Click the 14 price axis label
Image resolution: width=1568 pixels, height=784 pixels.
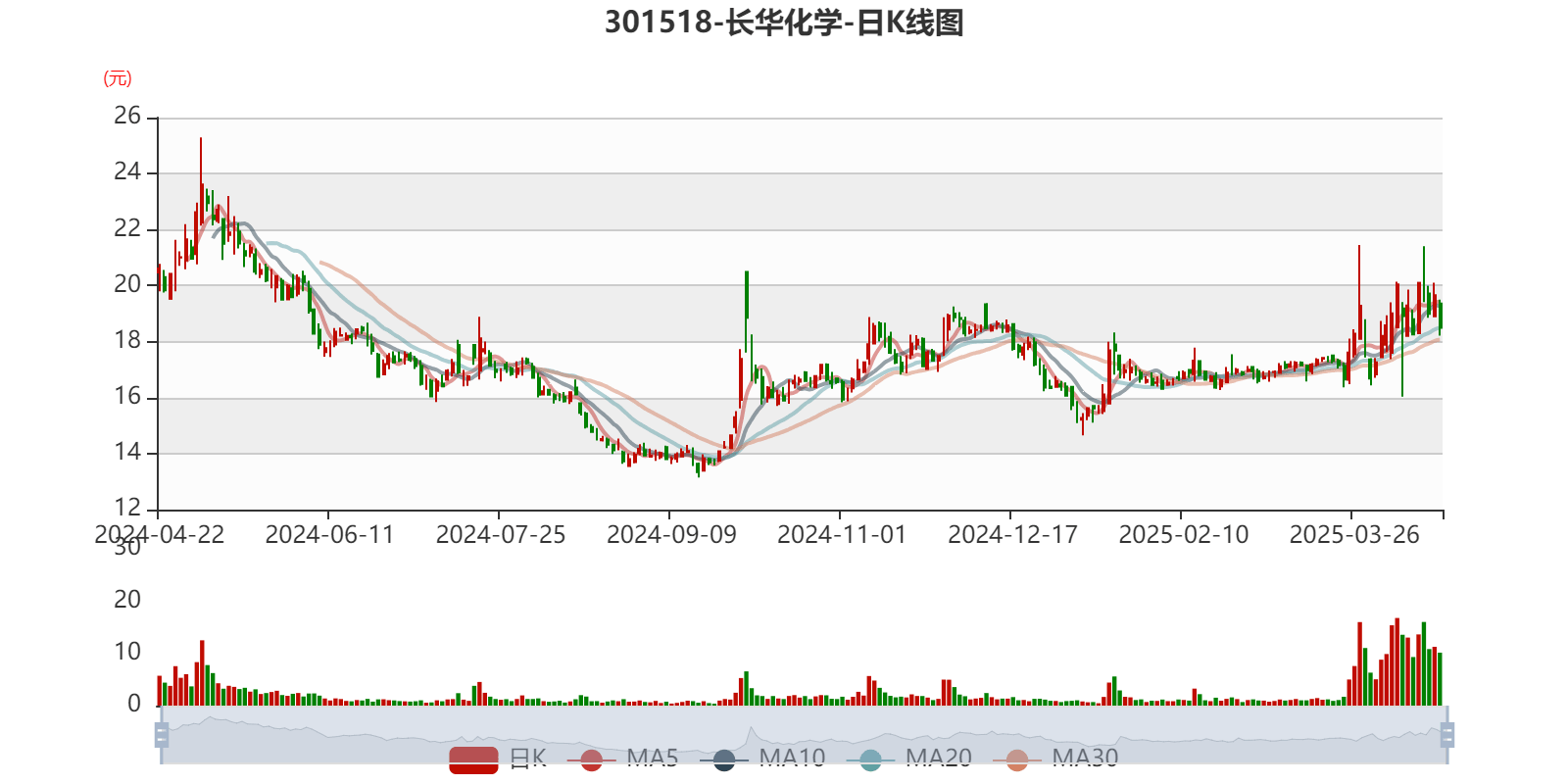click(127, 452)
